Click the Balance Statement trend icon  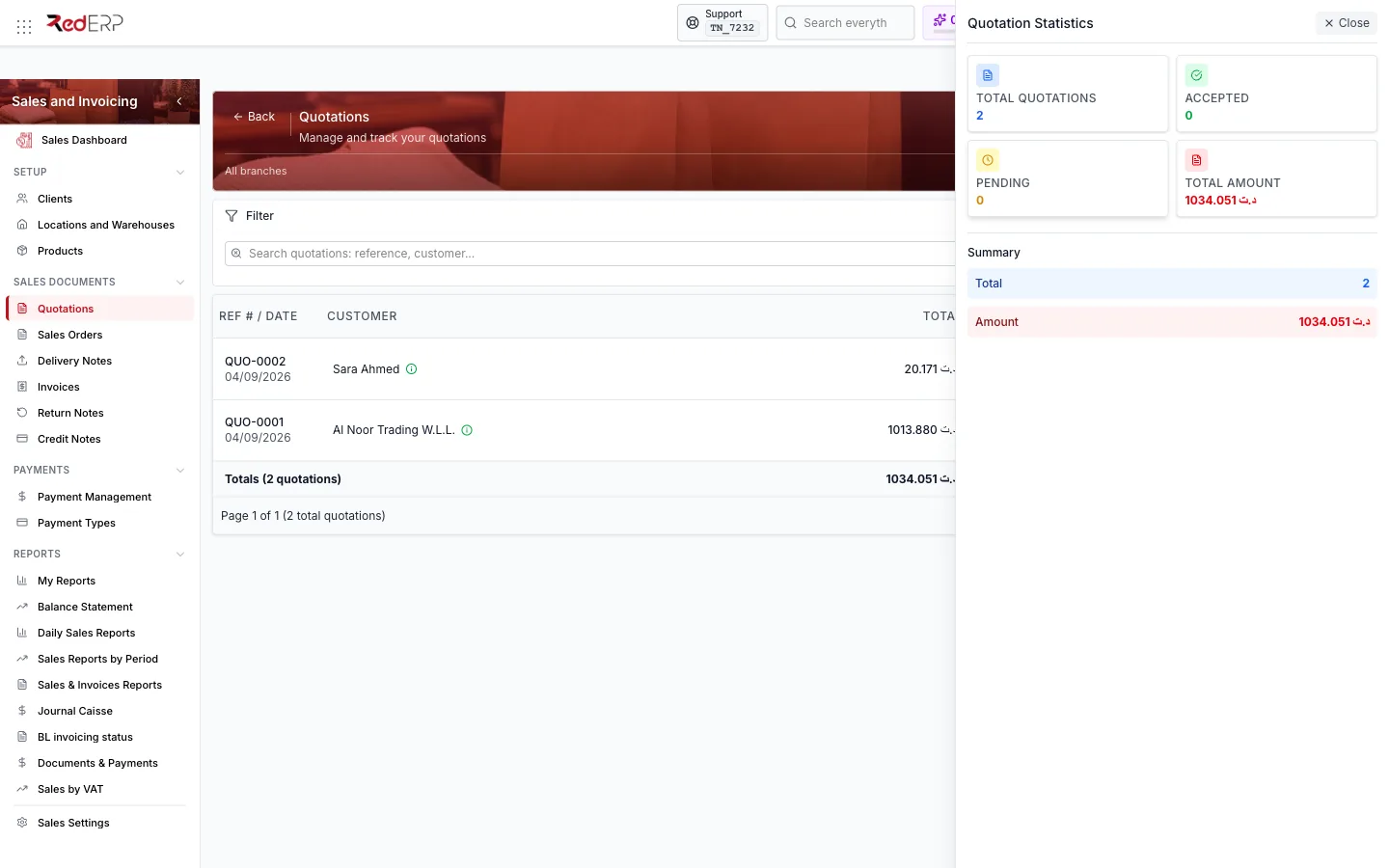click(22, 607)
